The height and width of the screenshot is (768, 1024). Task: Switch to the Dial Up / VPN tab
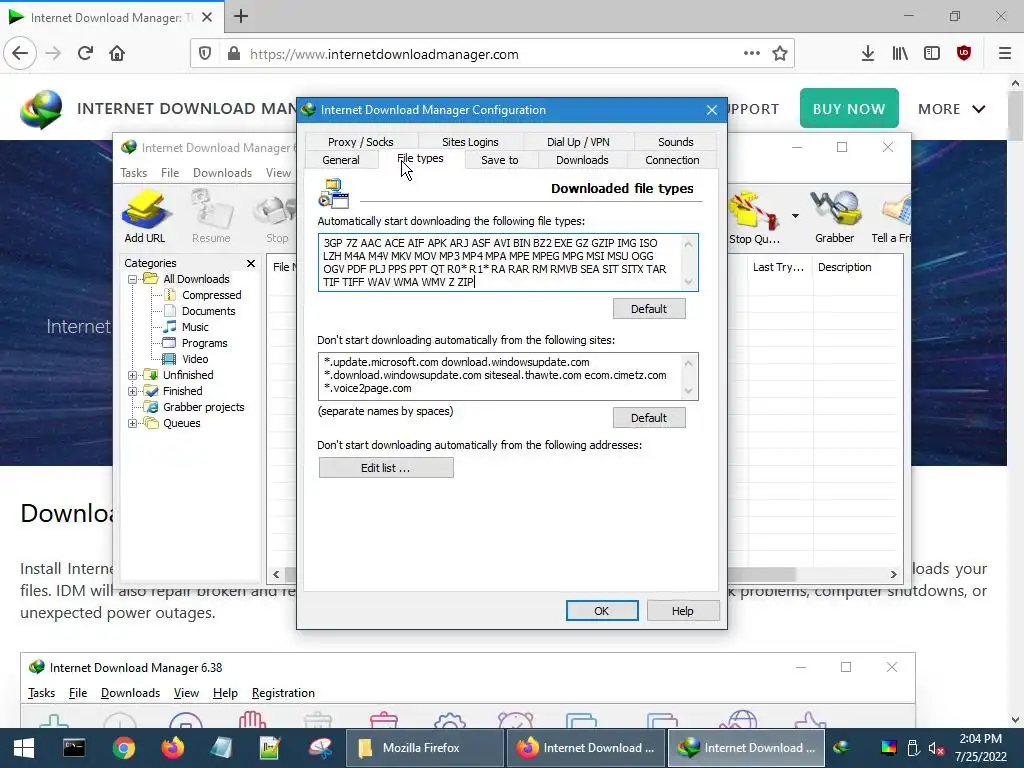tap(578, 142)
